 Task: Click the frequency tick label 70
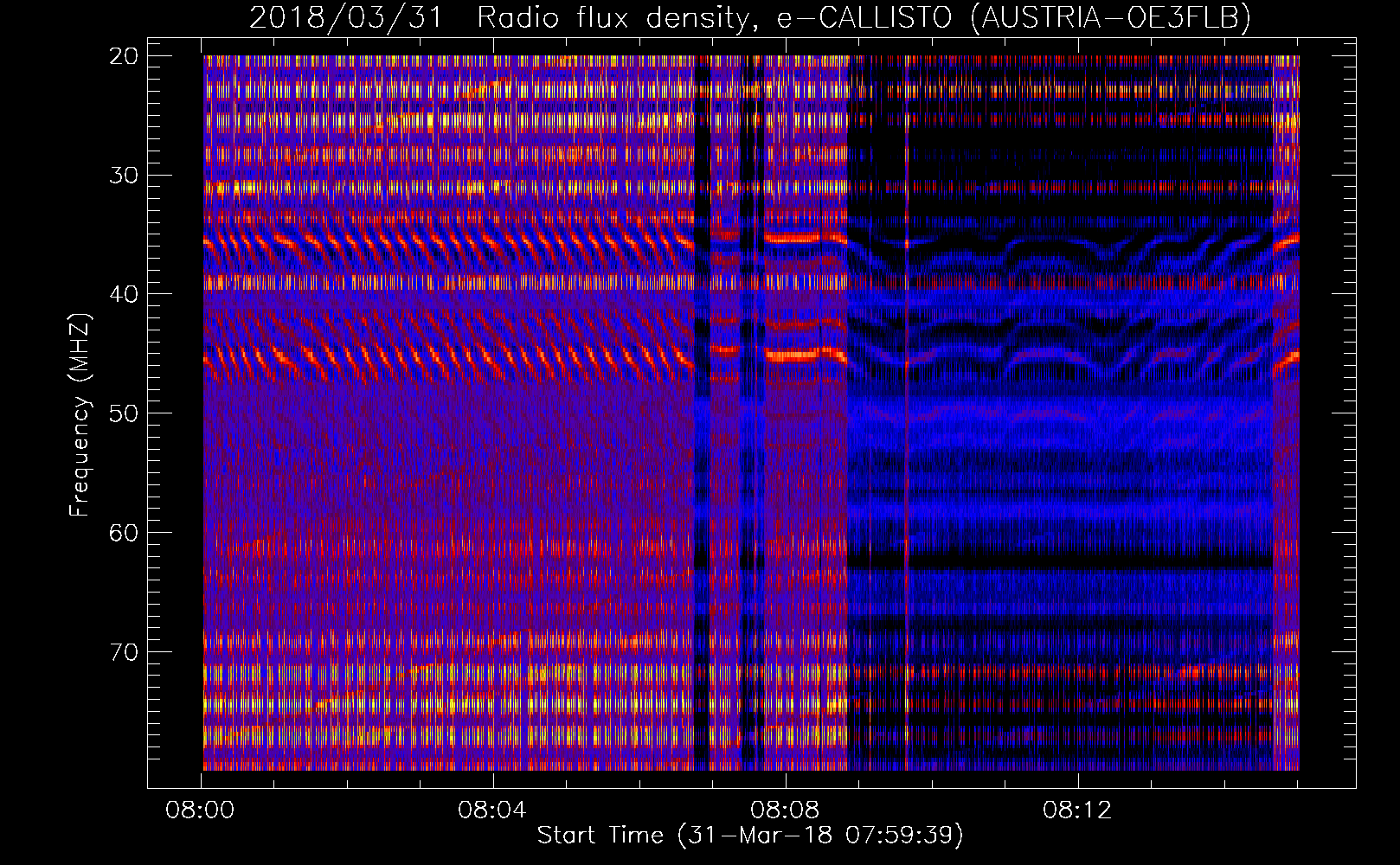(125, 651)
